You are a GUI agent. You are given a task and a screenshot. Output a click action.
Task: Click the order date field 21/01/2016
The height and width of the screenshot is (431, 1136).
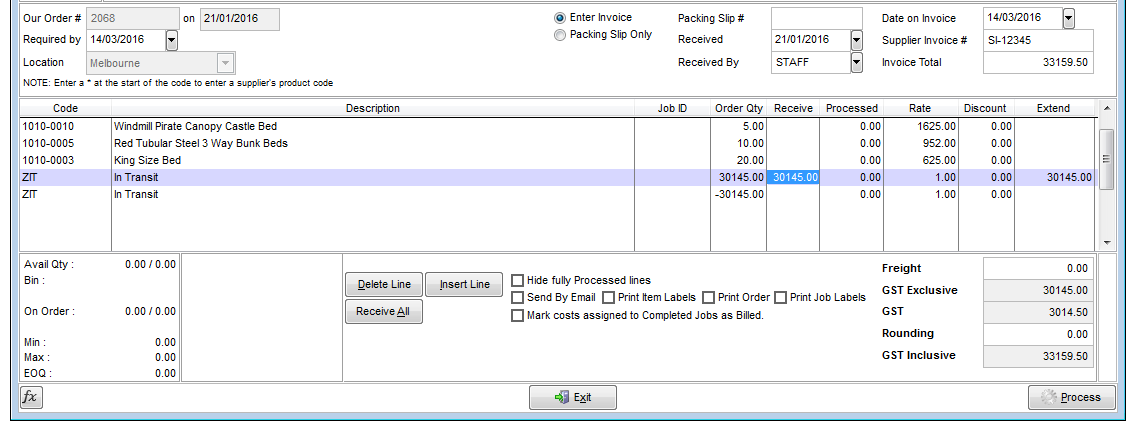pyautogui.click(x=240, y=18)
